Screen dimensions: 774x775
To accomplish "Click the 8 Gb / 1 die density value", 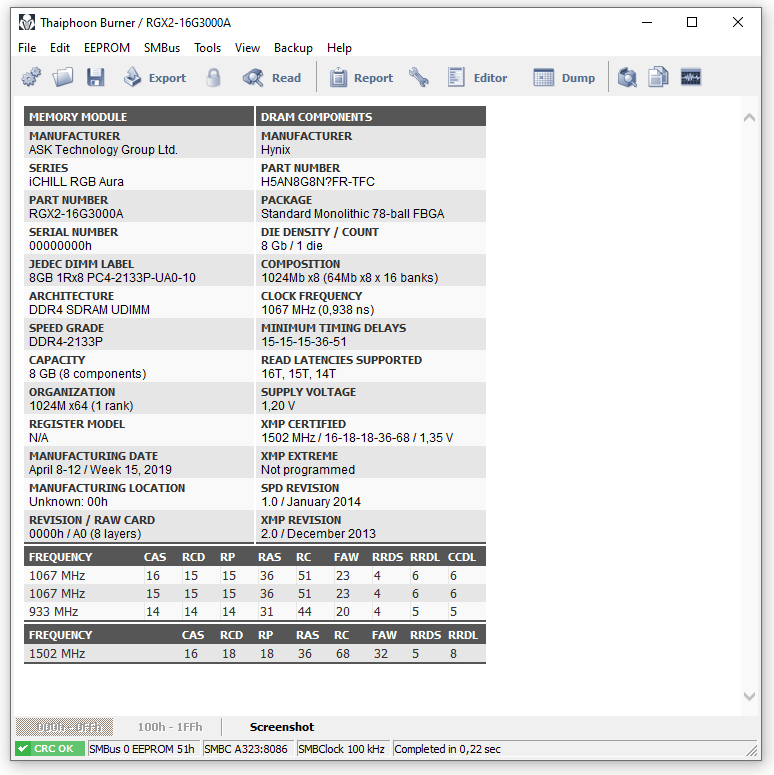I will pos(292,246).
